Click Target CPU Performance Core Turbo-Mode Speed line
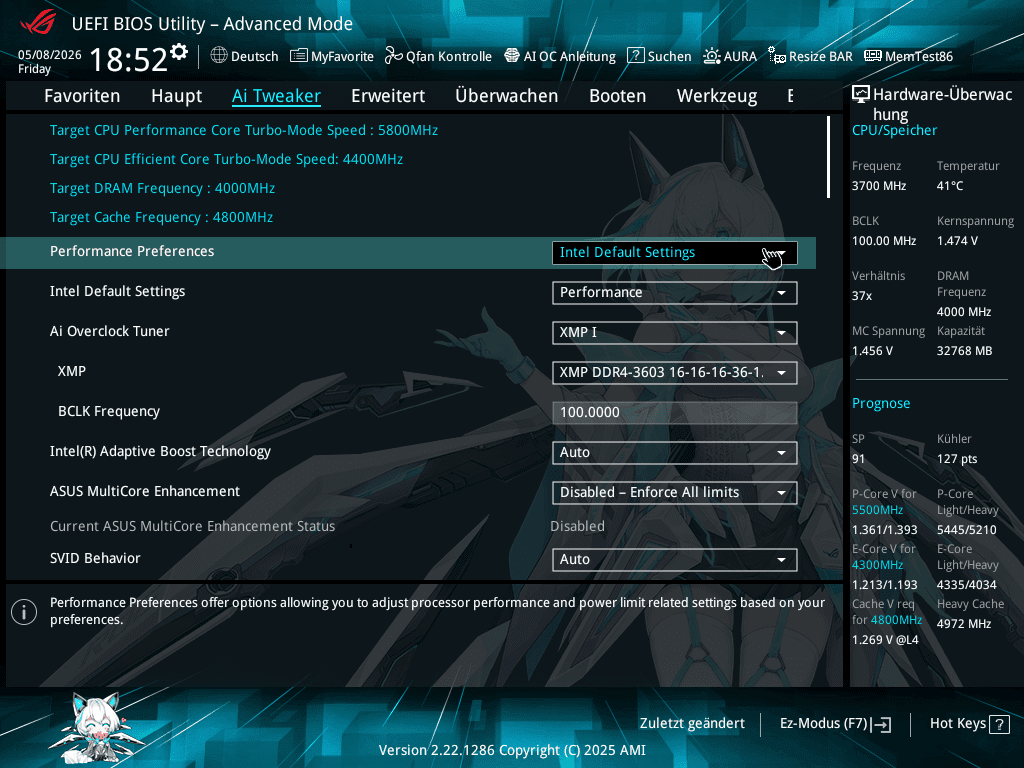Viewport: 1024px width, 768px height. [244, 131]
